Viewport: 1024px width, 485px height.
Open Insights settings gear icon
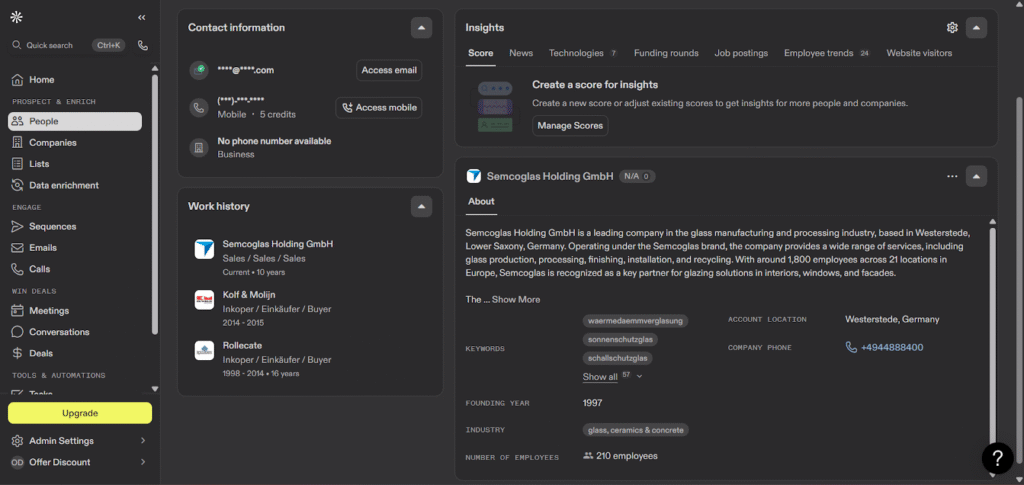pos(952,28)
